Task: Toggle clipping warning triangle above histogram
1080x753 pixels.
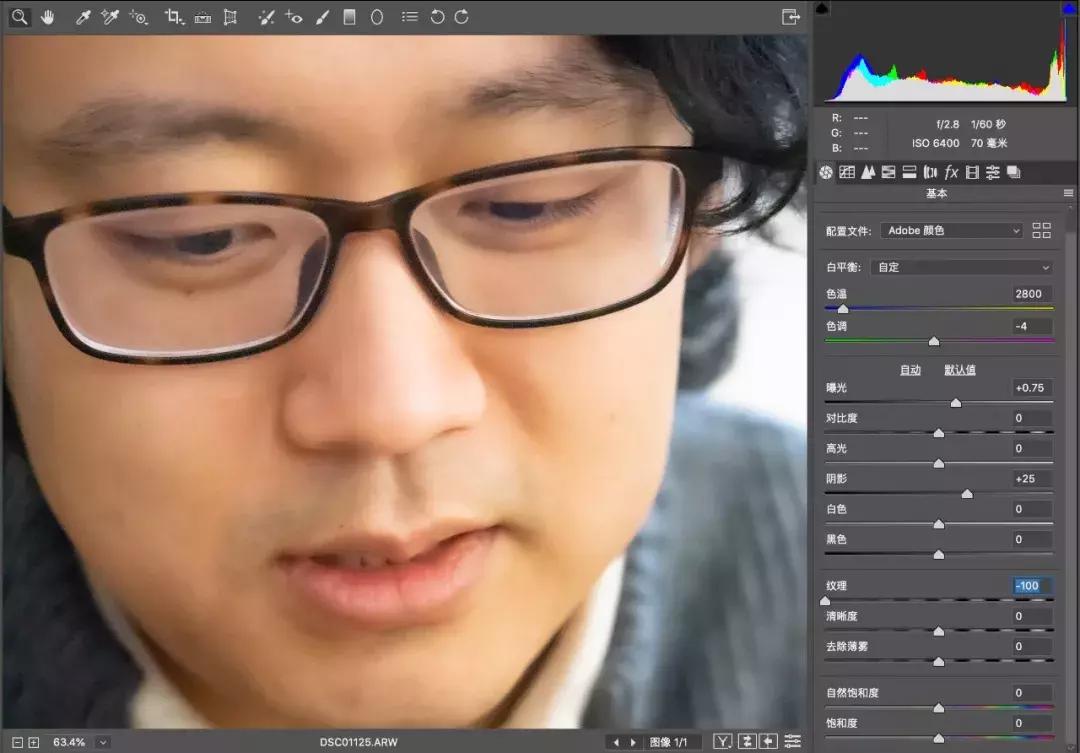Action: [x=821, y=8]
